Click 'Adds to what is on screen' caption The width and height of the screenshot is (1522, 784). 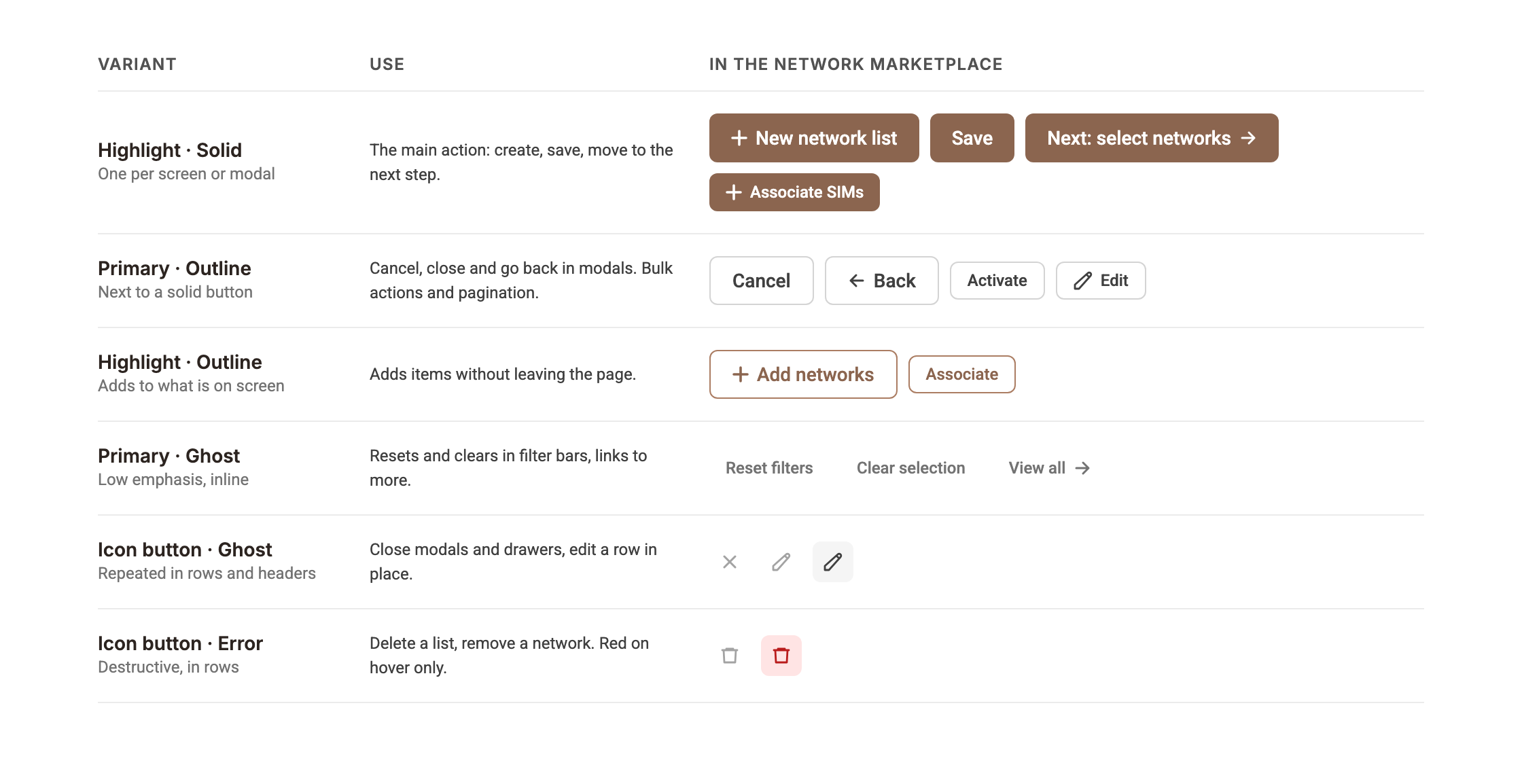tap(191, 386)
